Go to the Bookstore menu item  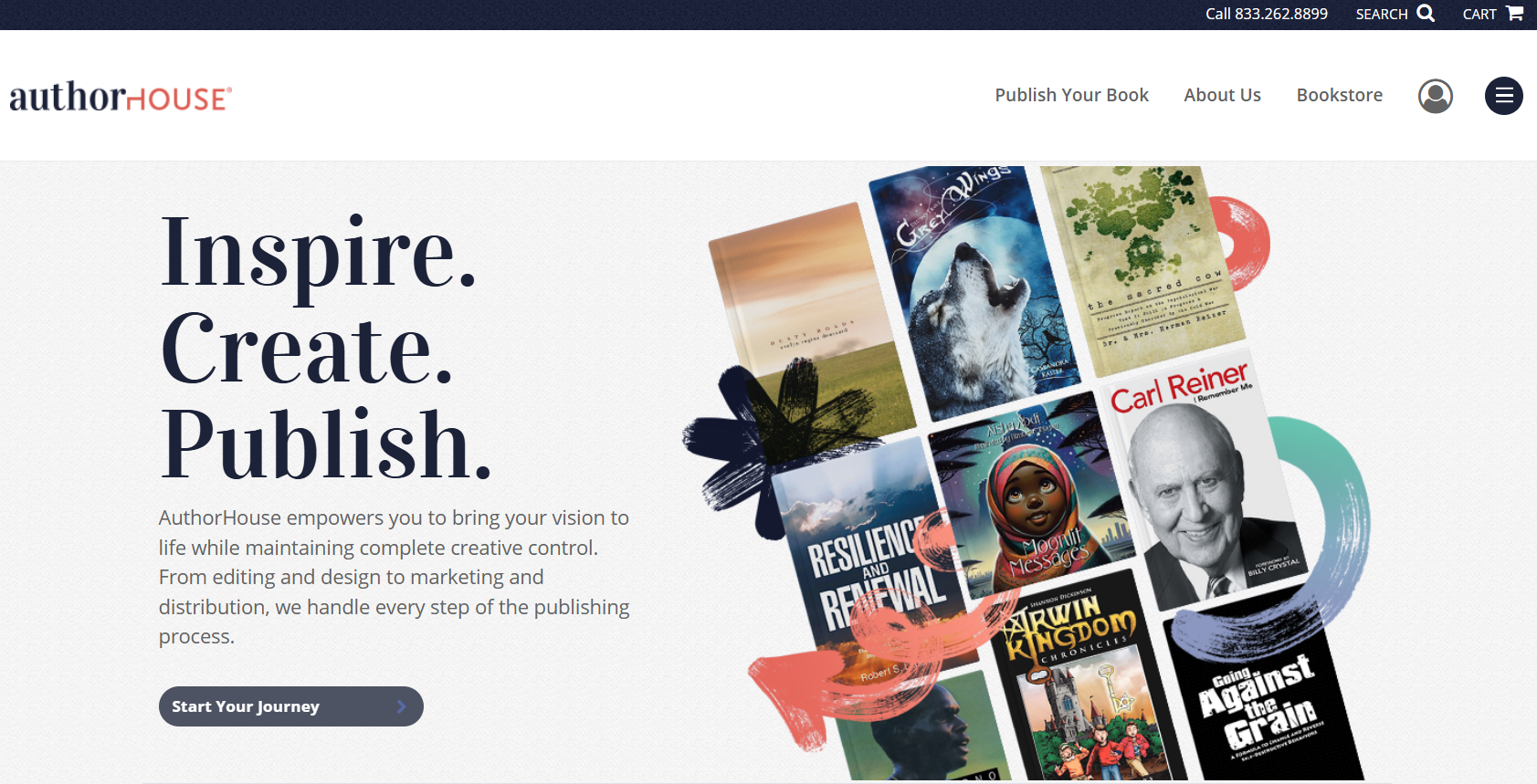[1339, 95]
